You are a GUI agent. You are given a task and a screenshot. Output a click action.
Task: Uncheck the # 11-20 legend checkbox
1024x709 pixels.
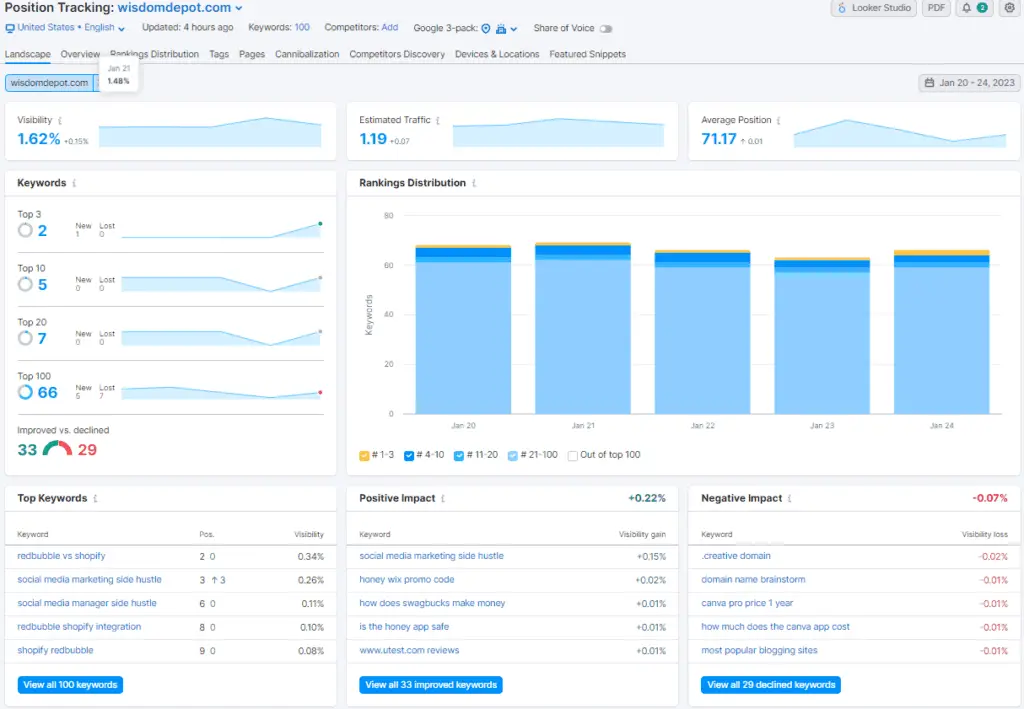459,456
